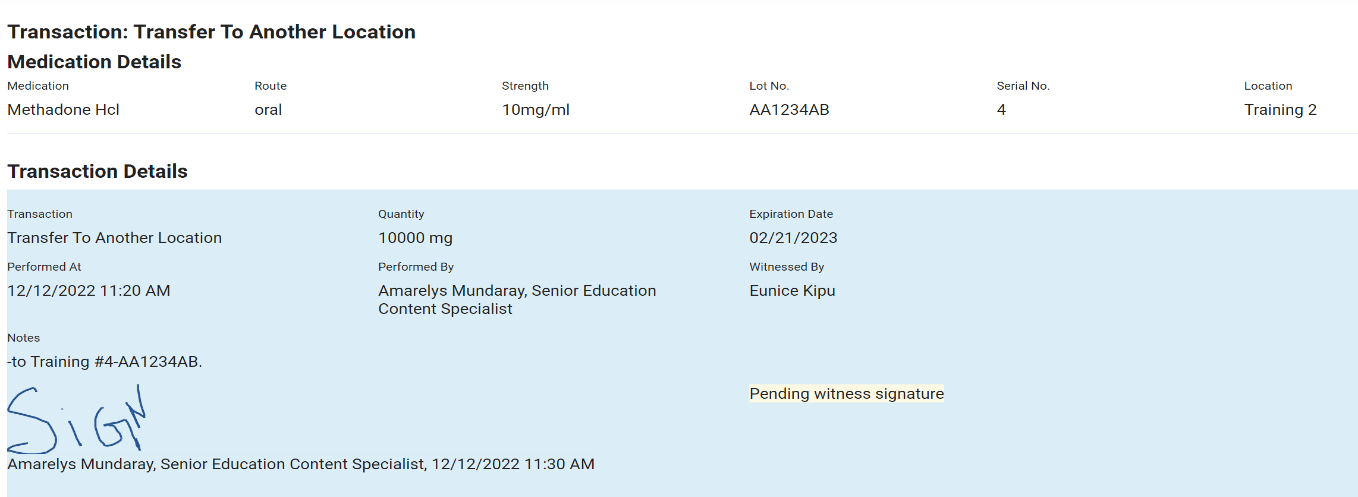Click the page title starting with Transaction:
Image resolution: width=1358 pixels, height=497 pixels.
click(x=211, y=32)
